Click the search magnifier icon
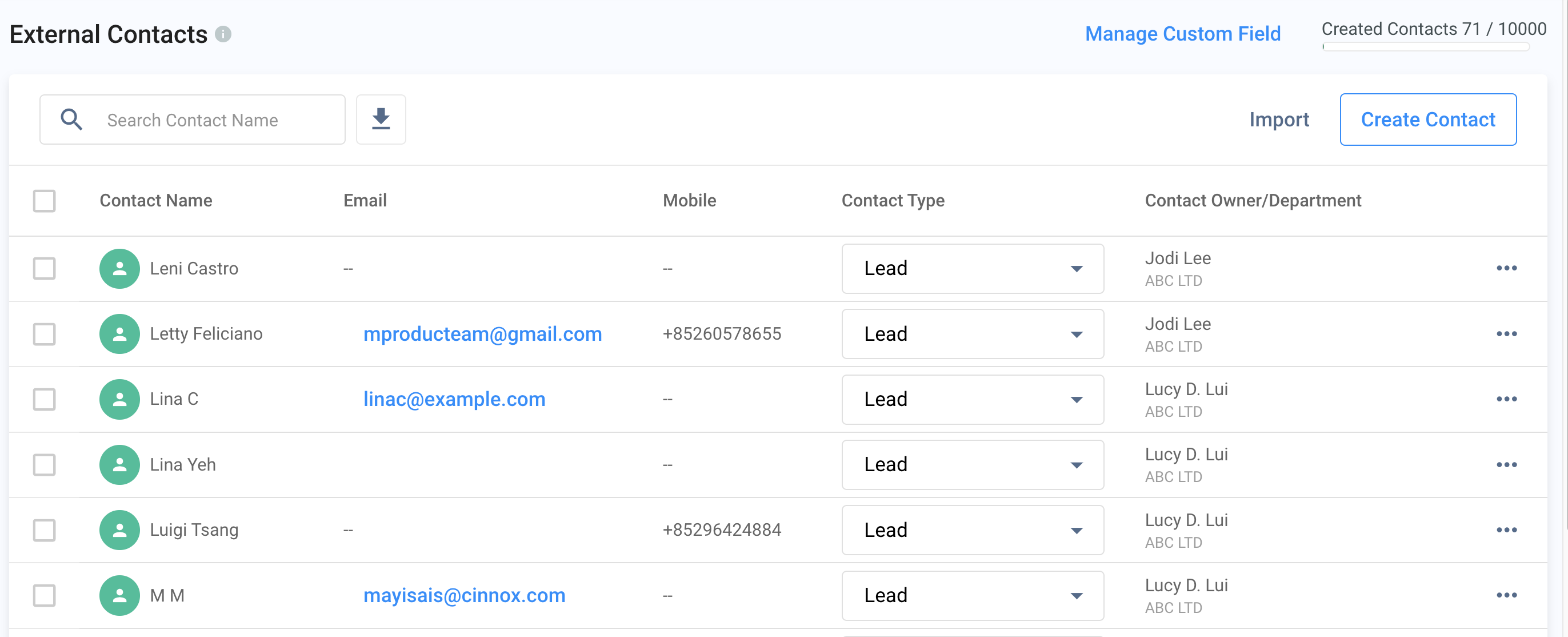The image size is (1568, 637). point(71,120)
